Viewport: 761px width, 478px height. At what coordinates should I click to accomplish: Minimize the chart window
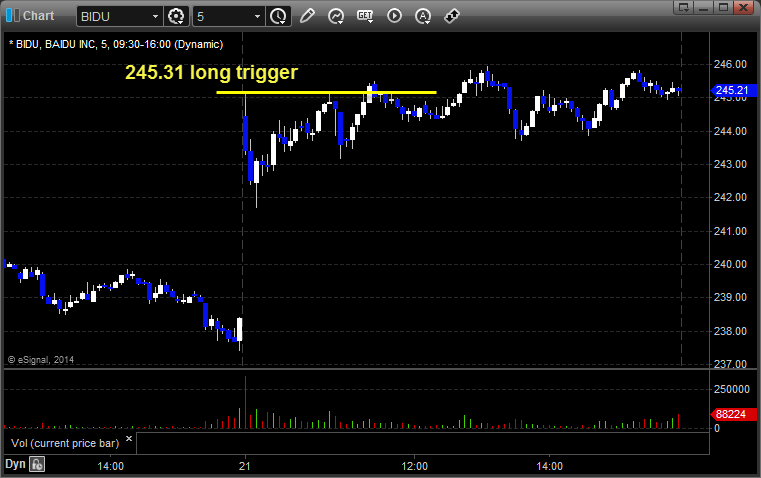pyautogui.click(x=704, y=7)
